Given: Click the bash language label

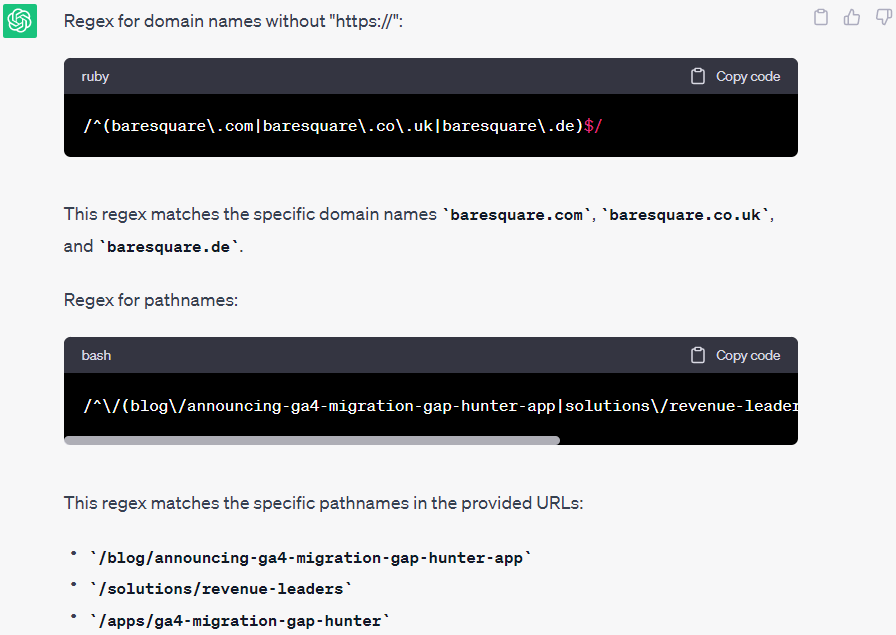Looking at the screenshot, I should tap(96, 354).
